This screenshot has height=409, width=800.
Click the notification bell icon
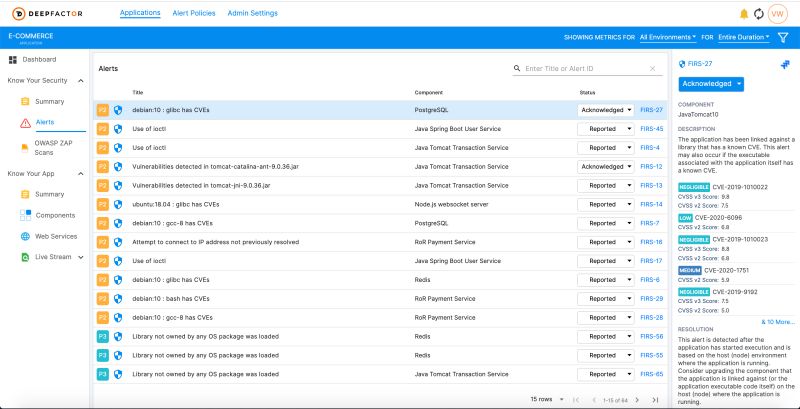coord(744,14)
